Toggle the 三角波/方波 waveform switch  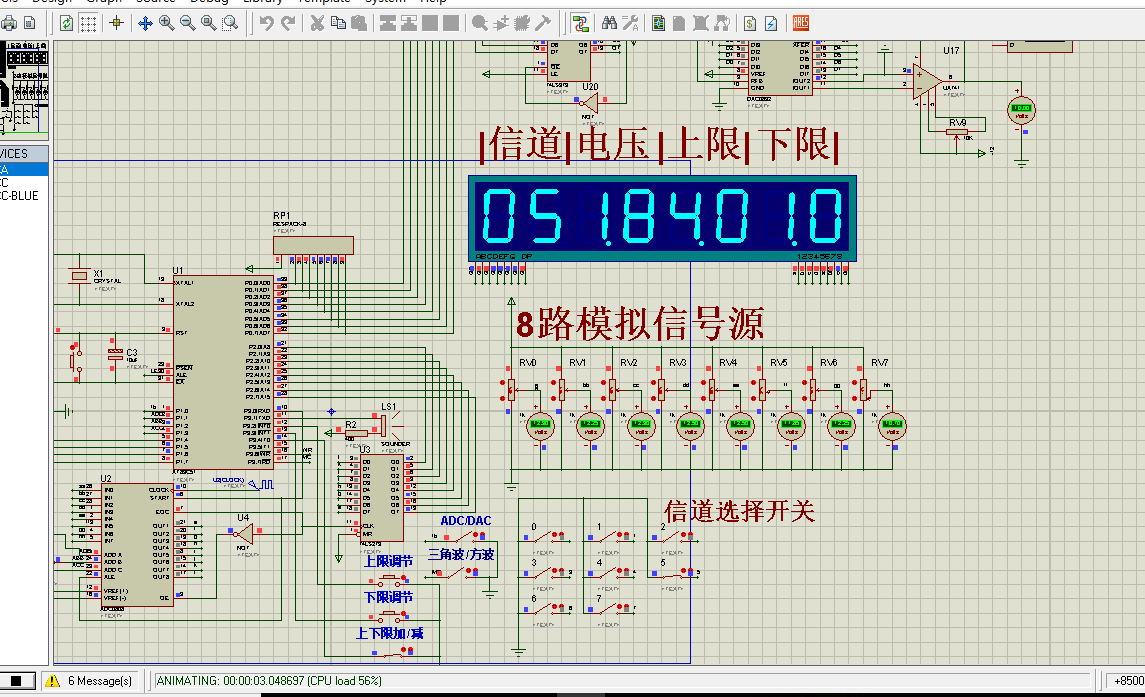(457, 573)
